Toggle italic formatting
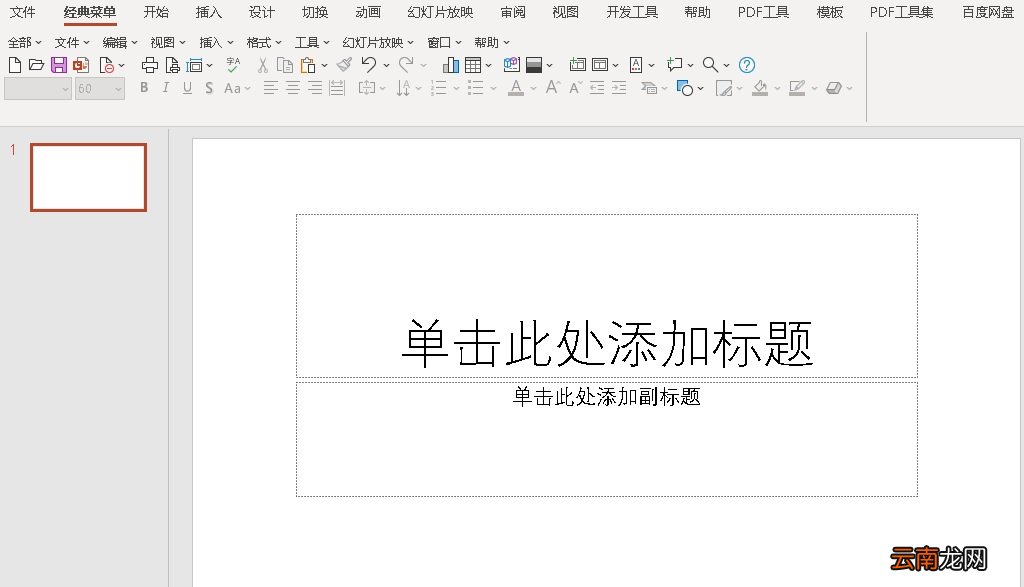Screen dimensions: 1024x587 [x=165, y=88]
